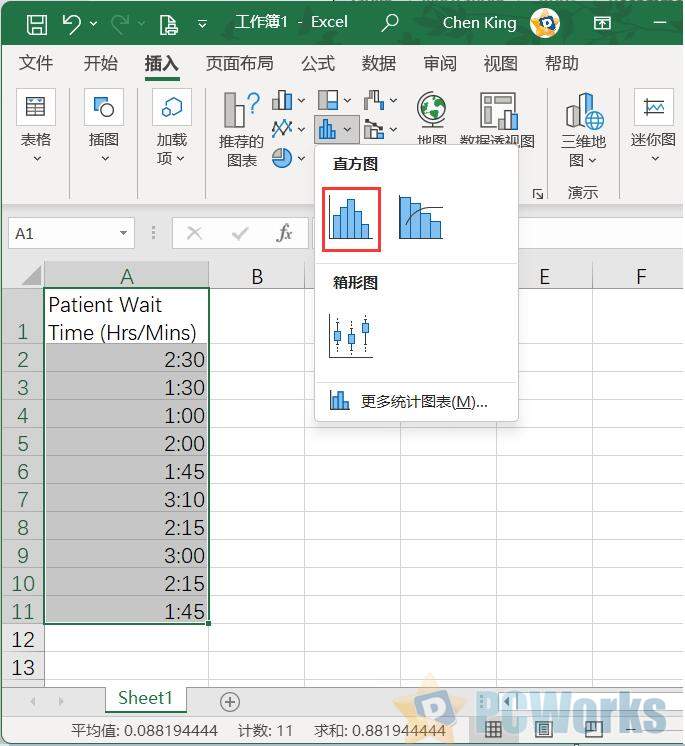Switch to the 数据 tab

pos(379,63)
